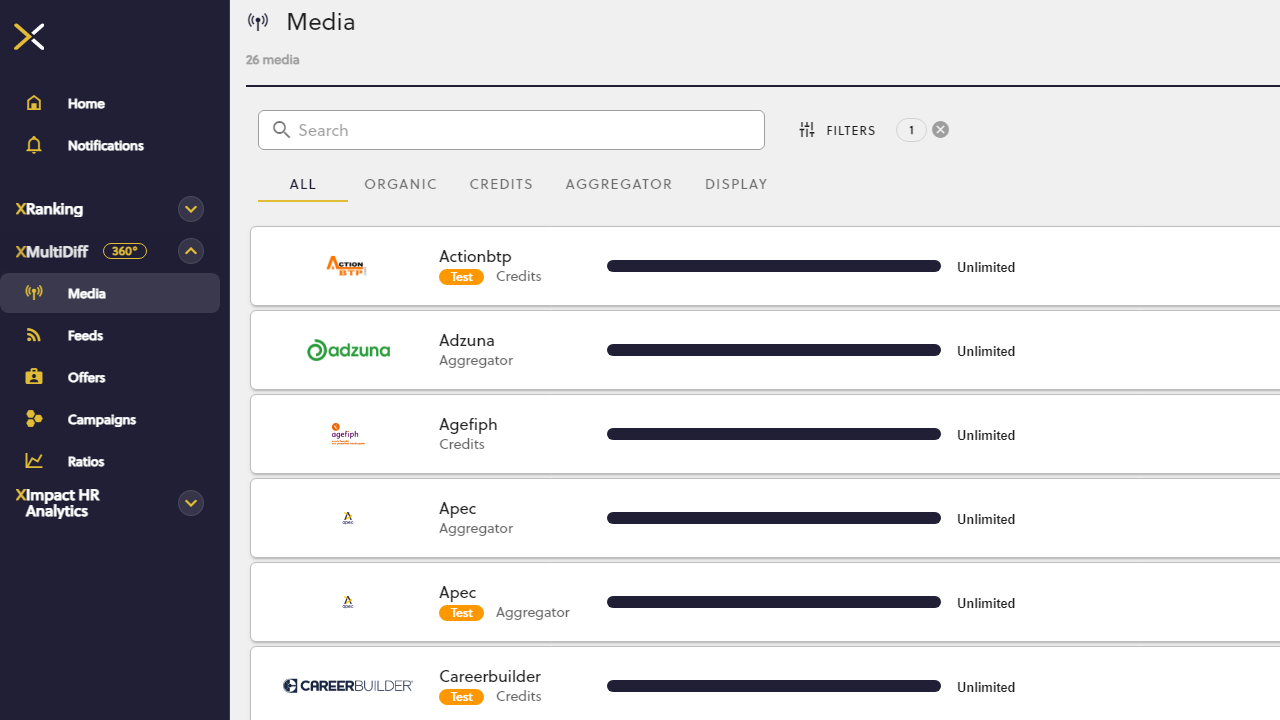Open the Careerbuilder media name
1280x720 pixels.
pos(490,676)
